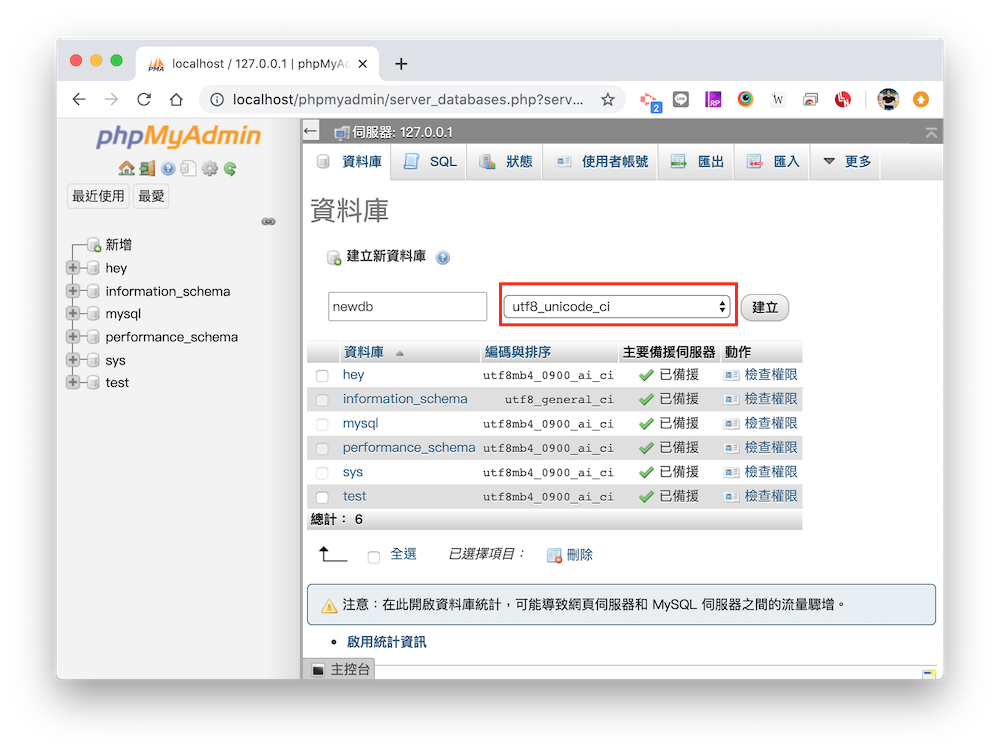Expand information_schema in navigation tree
The width and height of the screenshot is (1000, 754).
coord(73,290)
